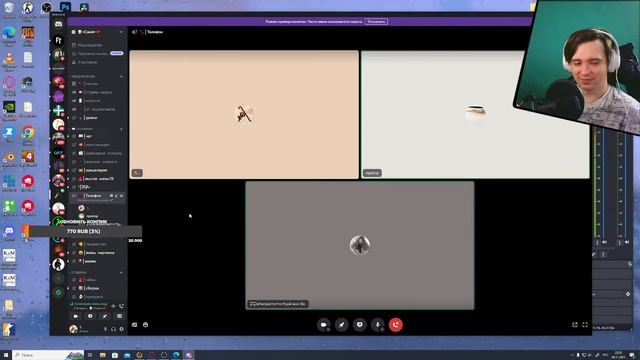Click the button in purple banner
This screenshot has height=360, width=640.
click(x=376, y=21)
